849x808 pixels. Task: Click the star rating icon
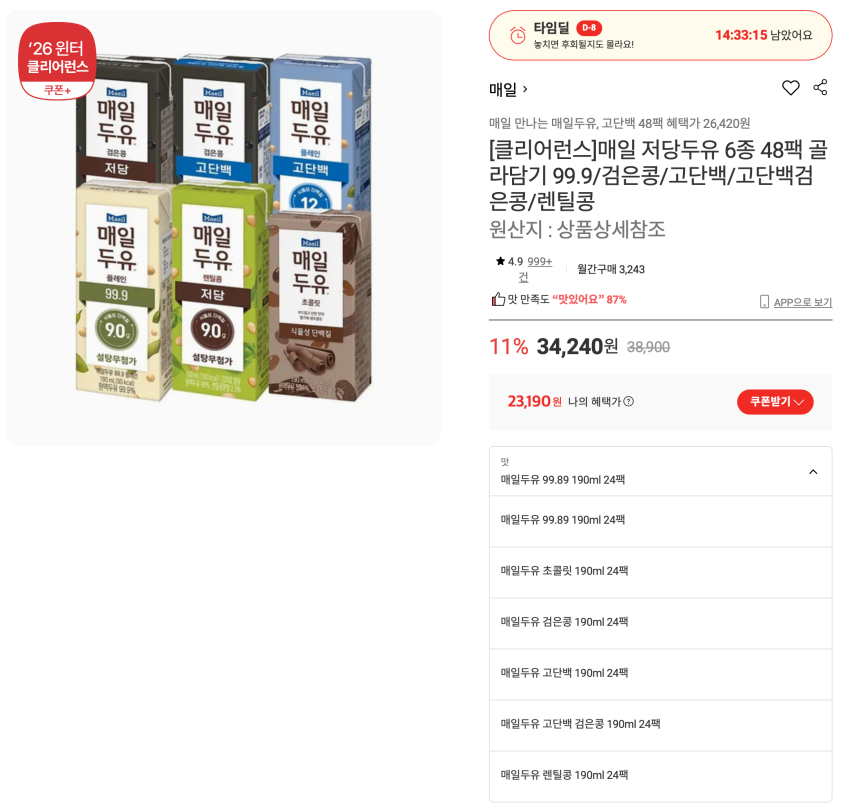click(500, 261)
